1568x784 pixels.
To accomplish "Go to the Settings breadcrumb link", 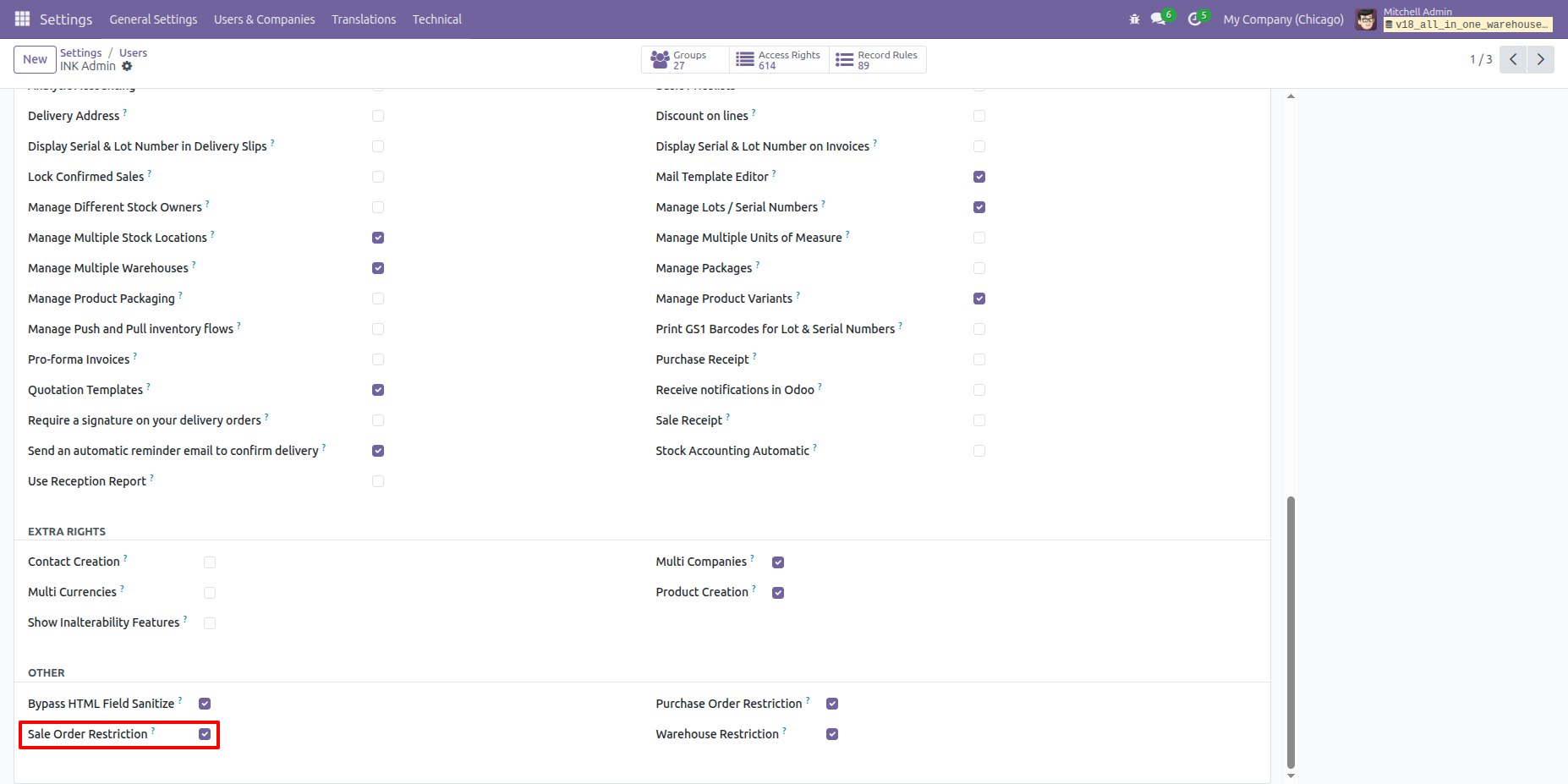I will 80,52.
